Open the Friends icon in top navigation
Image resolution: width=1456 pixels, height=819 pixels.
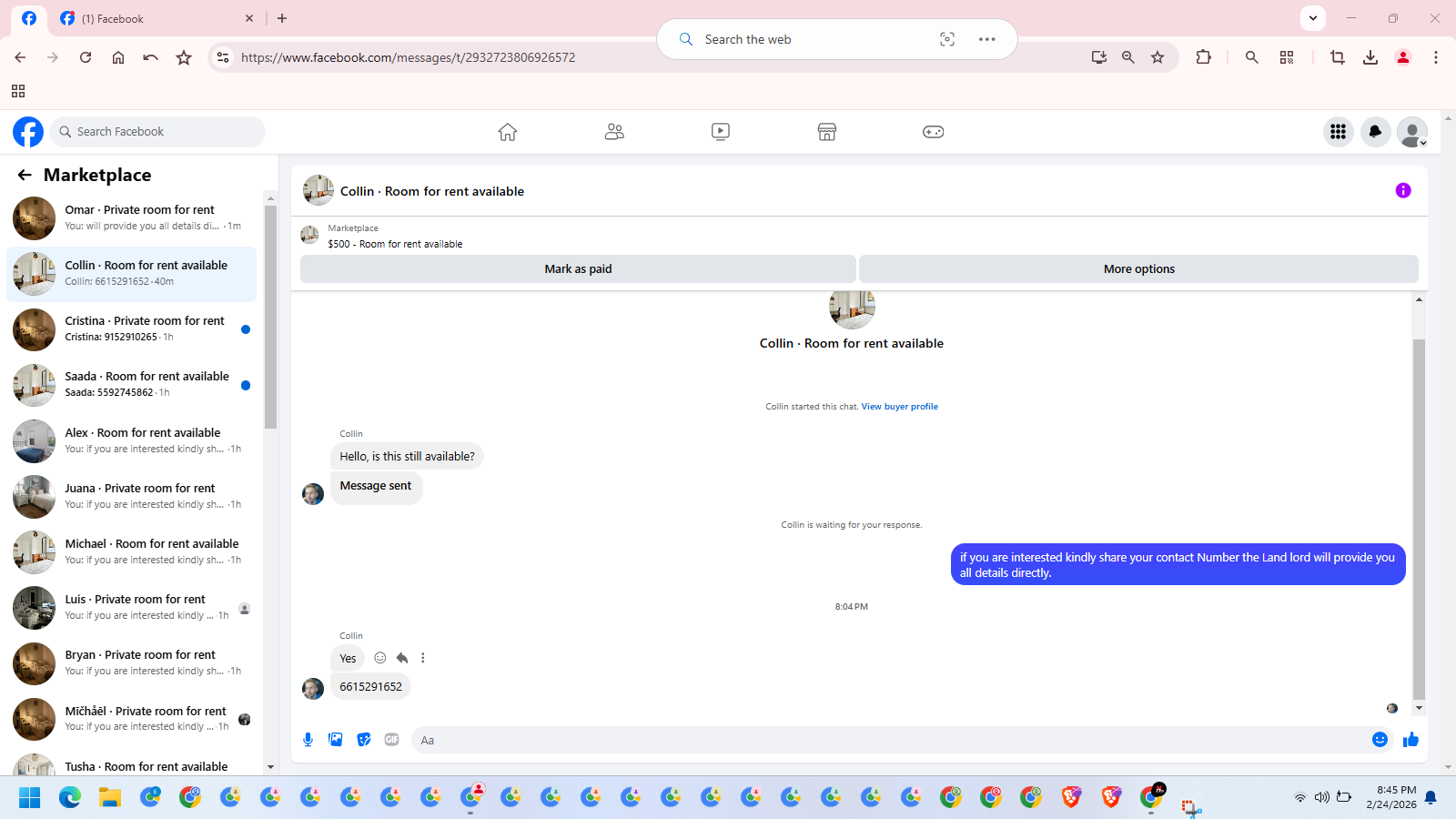pos(614,132)
